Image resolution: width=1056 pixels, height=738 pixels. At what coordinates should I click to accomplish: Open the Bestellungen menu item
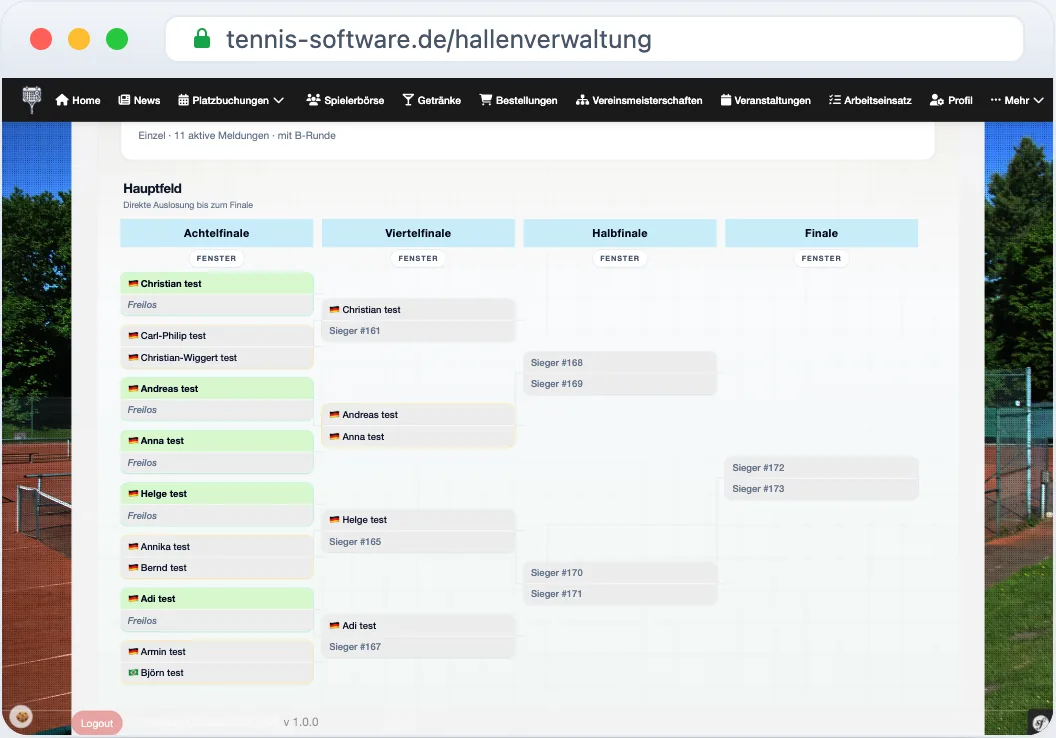click(519, 100)
